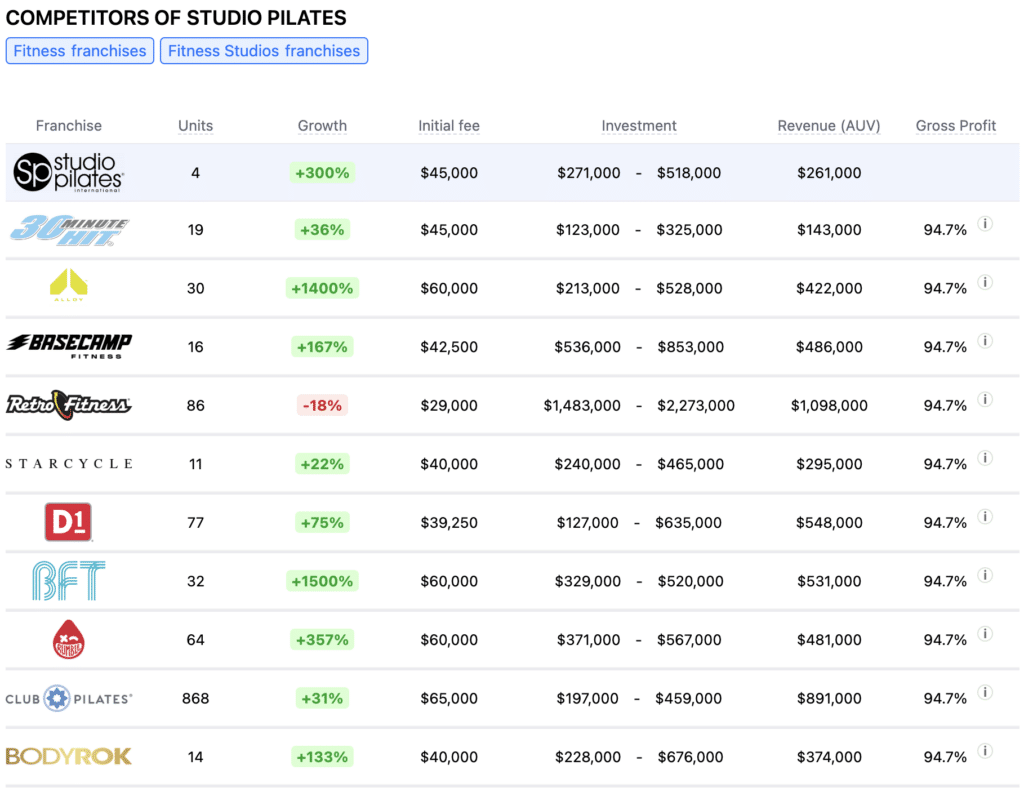Click the +31% growth badge
This screenshot has width=1024, height=801.
322,699
